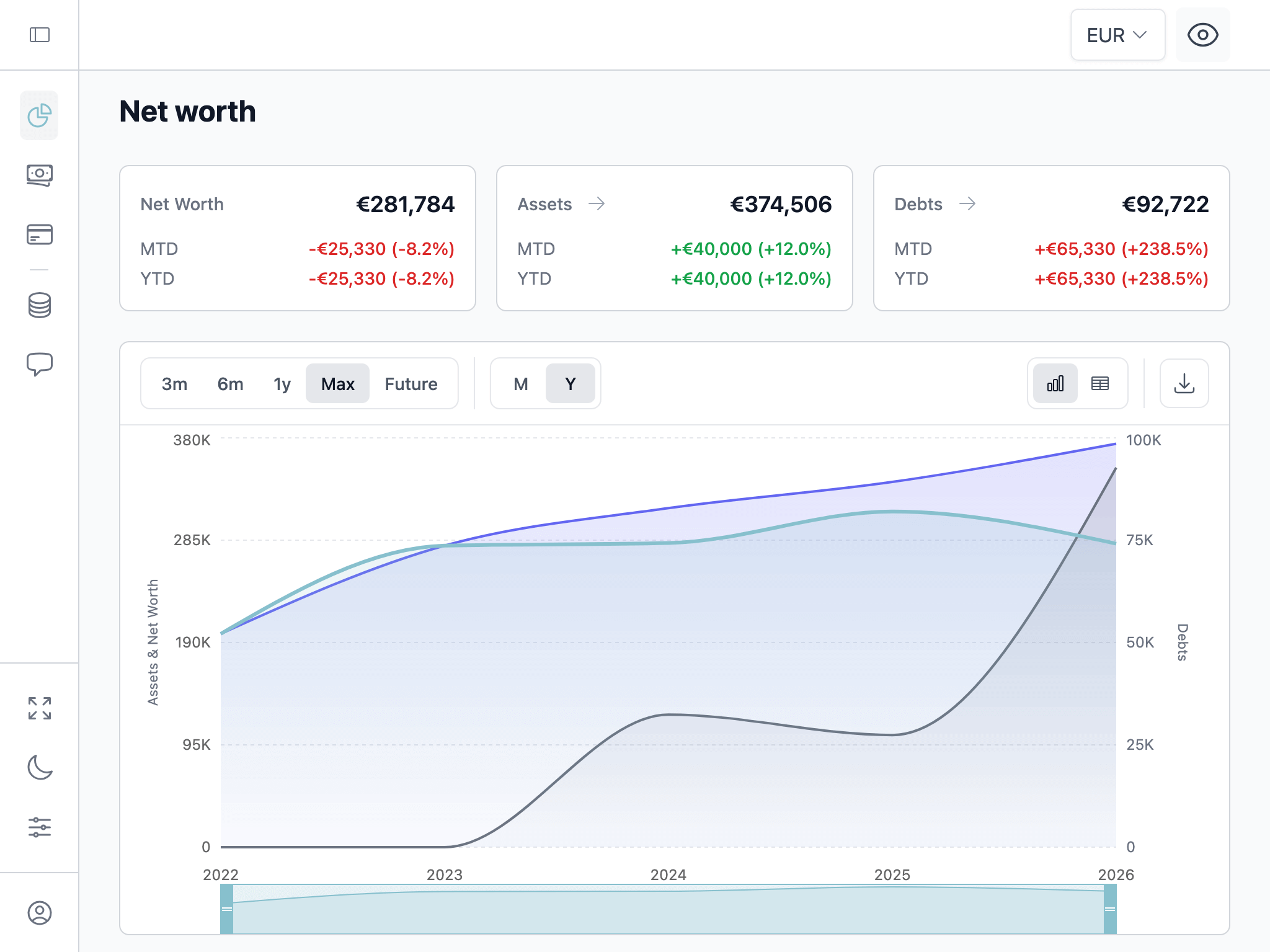Viewport: 1270px width, 952px height.
Task: Download the chart data
Action: tap(1184, 383)
